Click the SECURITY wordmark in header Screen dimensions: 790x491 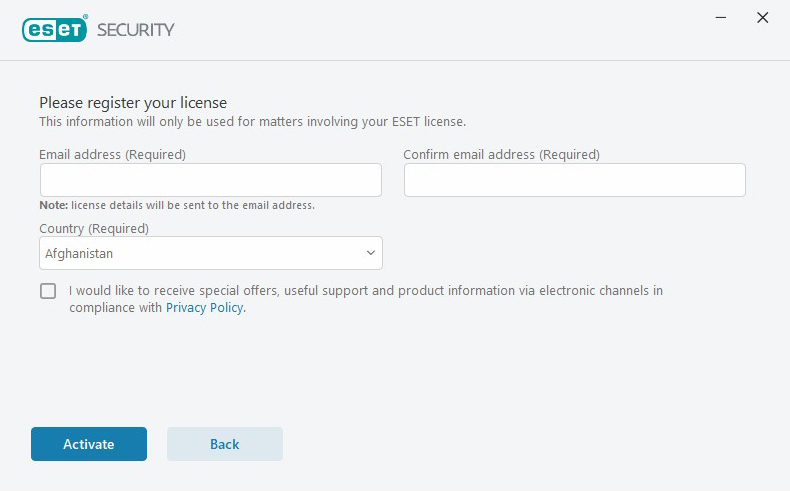(136, 30)
